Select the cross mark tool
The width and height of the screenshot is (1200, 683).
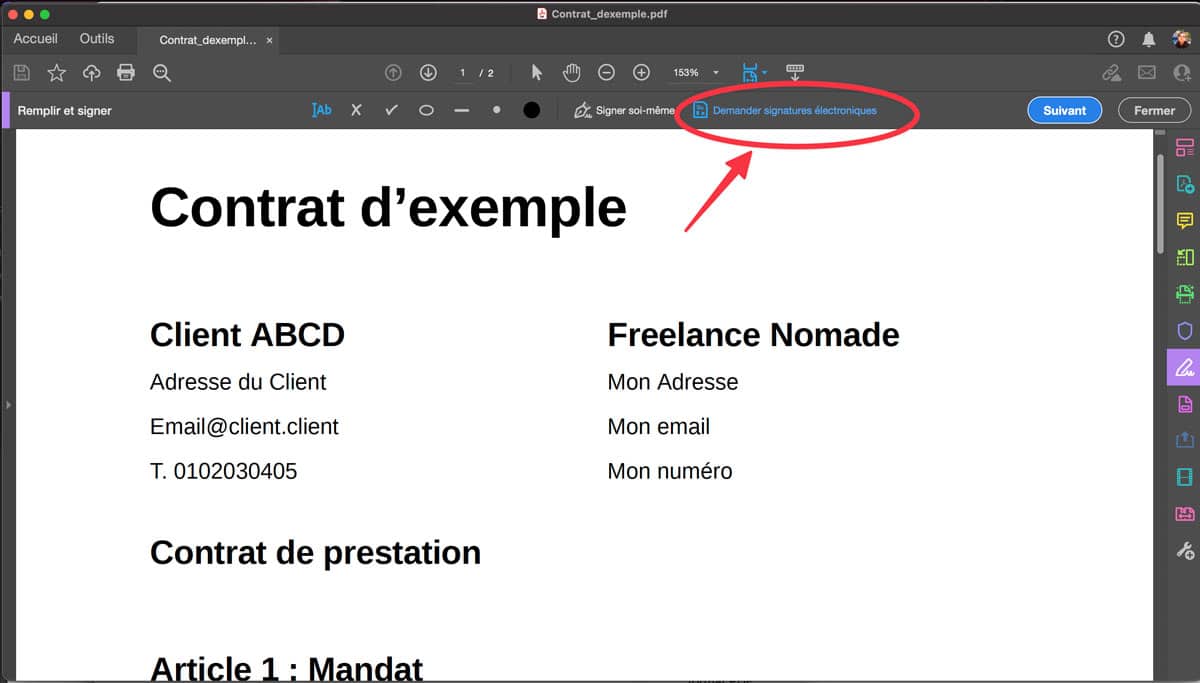pyautogui.click(x=356, y=110)
